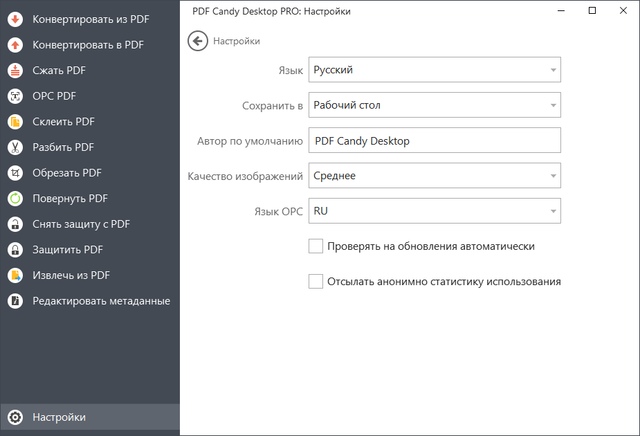
Task: Click the default author text field
Action: (x=433, y=141)
